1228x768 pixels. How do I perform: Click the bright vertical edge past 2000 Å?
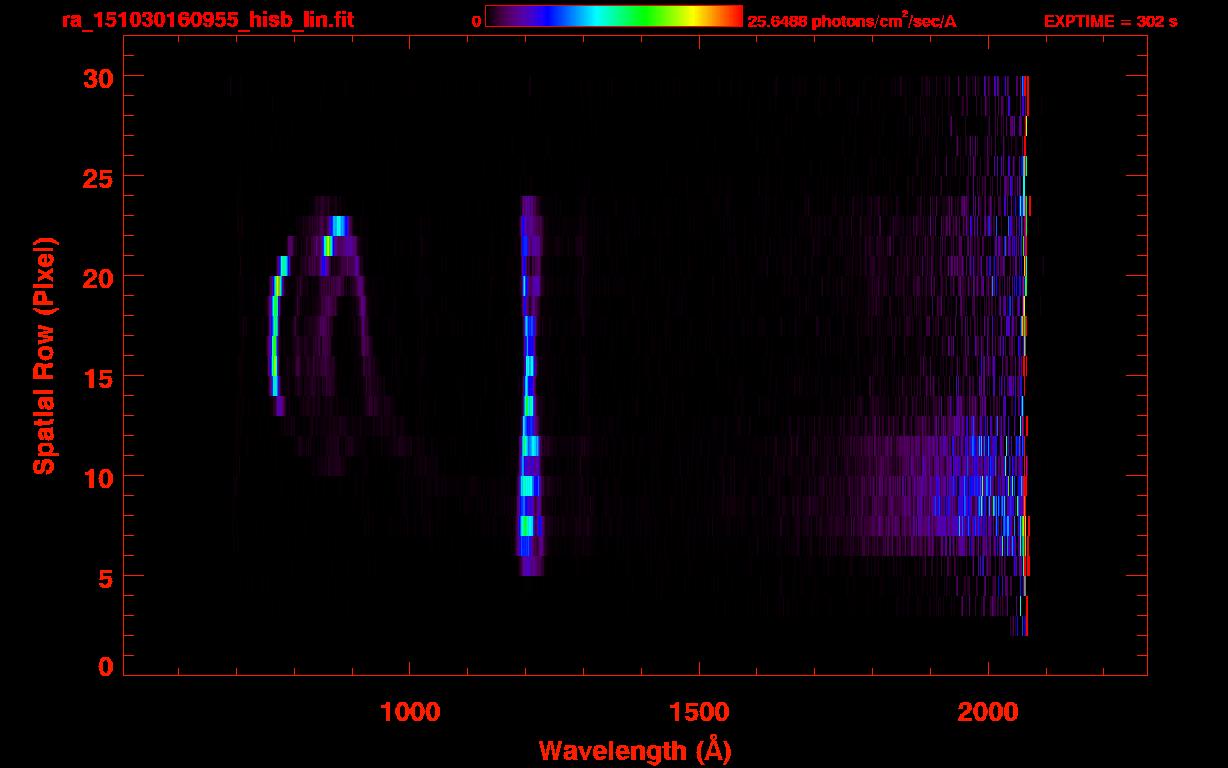tap(1026, 356)
